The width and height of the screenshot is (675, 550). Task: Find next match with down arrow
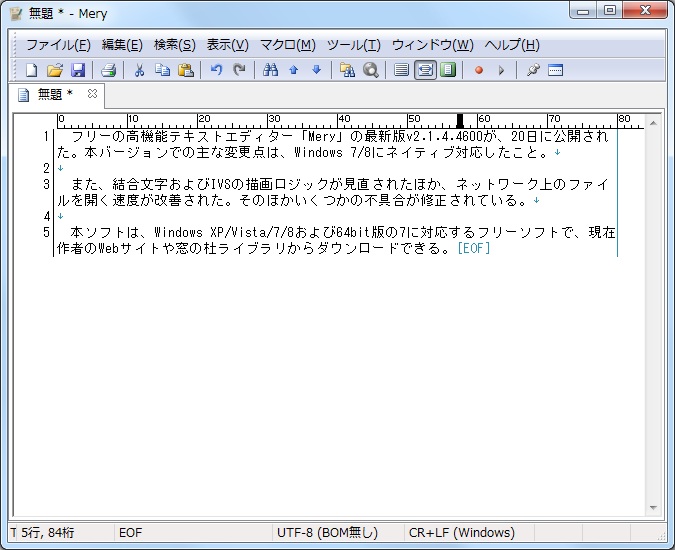(316, 70)
